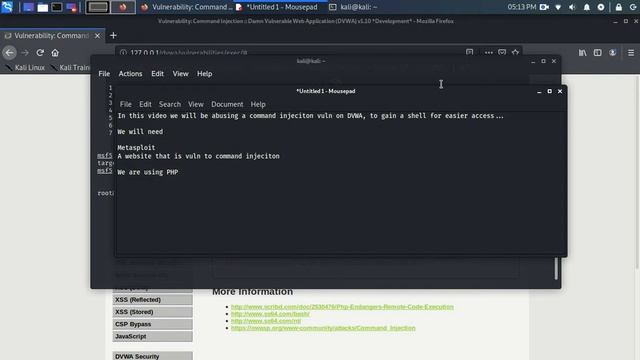
Task: Select the Vulnerability: Command Firefox tab
Action: point(52,36)
